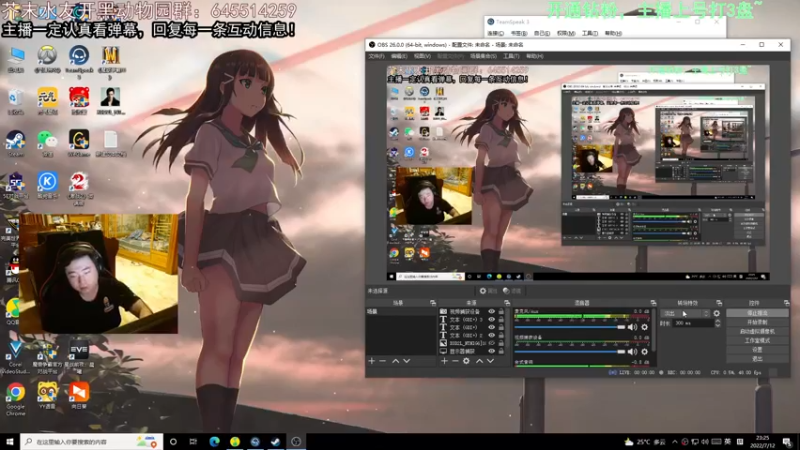Mute the video capture device speaker icon
Image resolution: width=800 pixels, height=450 pixels.
[633, 352]
